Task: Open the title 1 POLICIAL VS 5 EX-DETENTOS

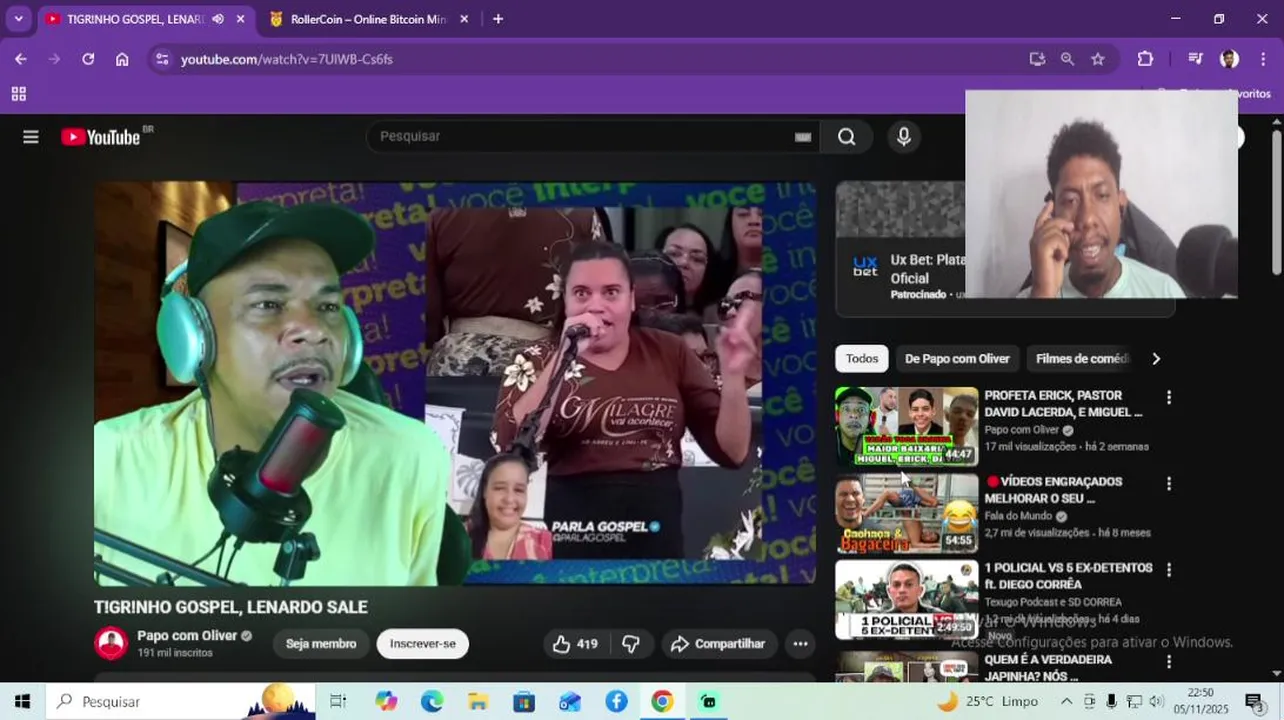Action: (1068, 576)
